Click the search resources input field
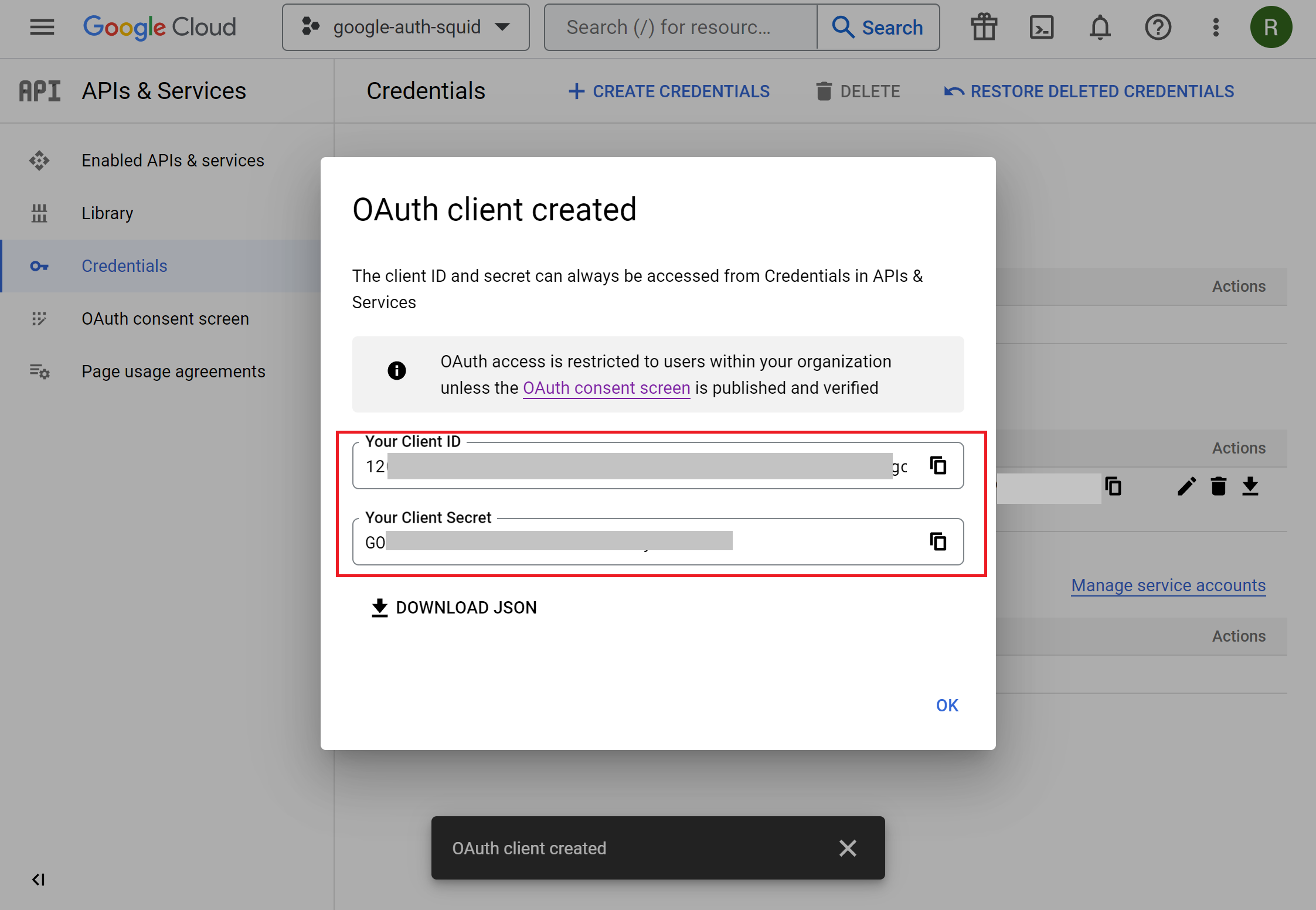 [681, 28]
